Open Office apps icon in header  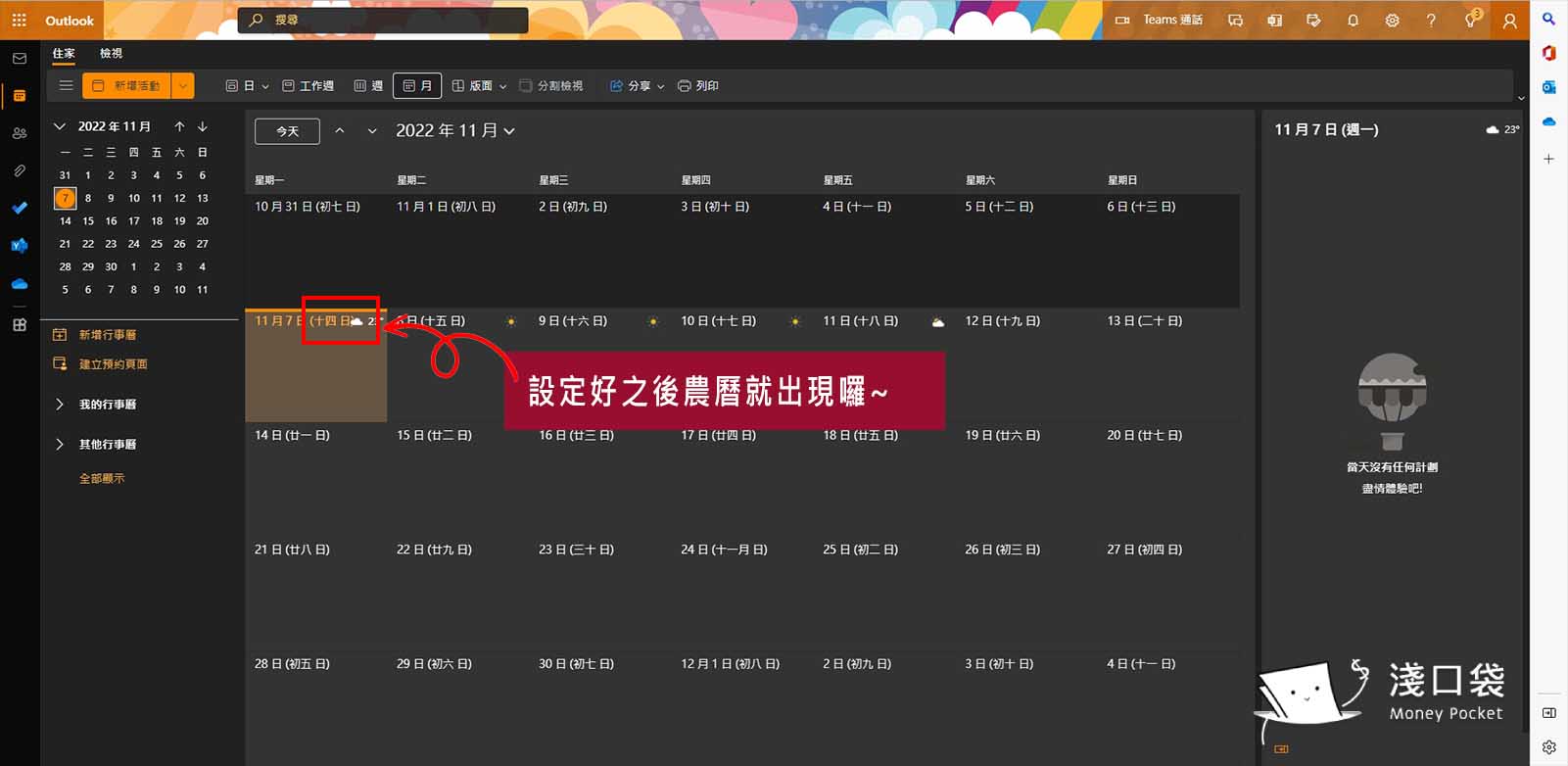(x=1274, y=20)
